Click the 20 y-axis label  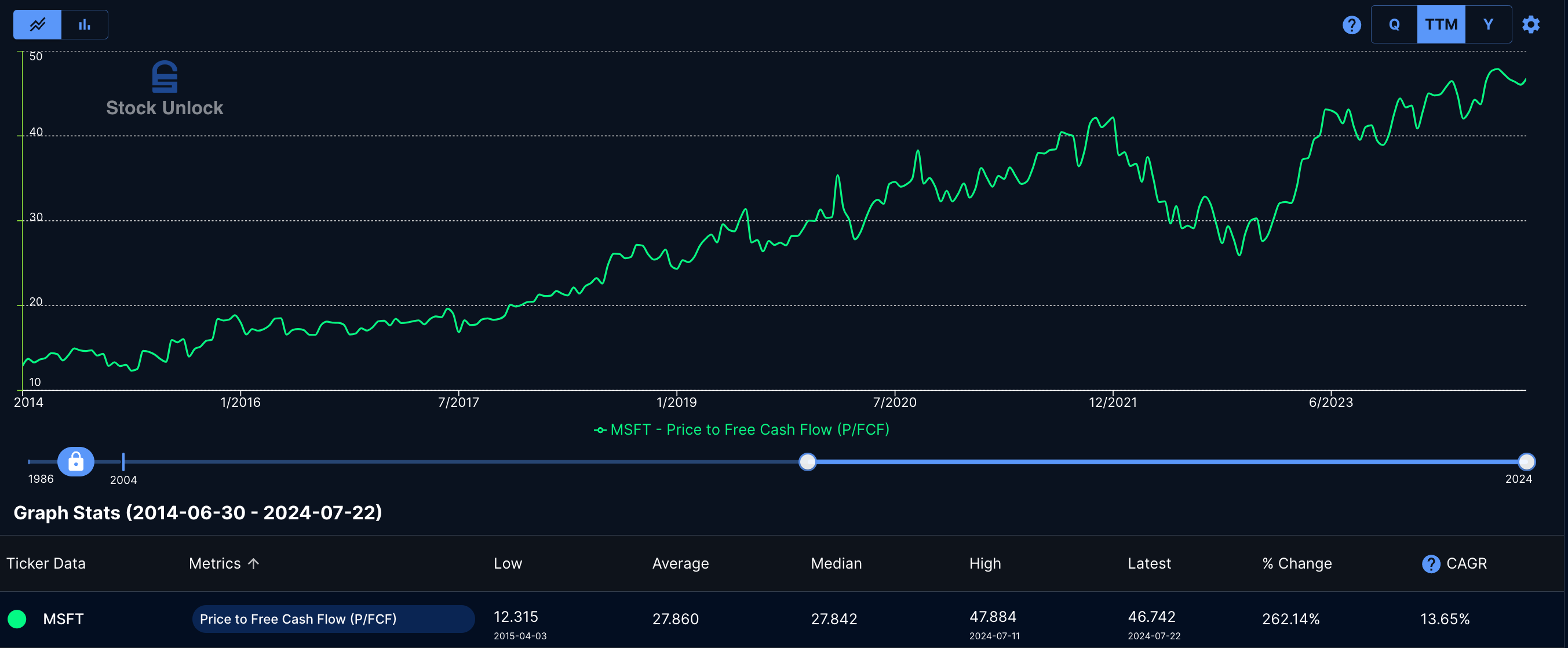[x=36, y=301]
